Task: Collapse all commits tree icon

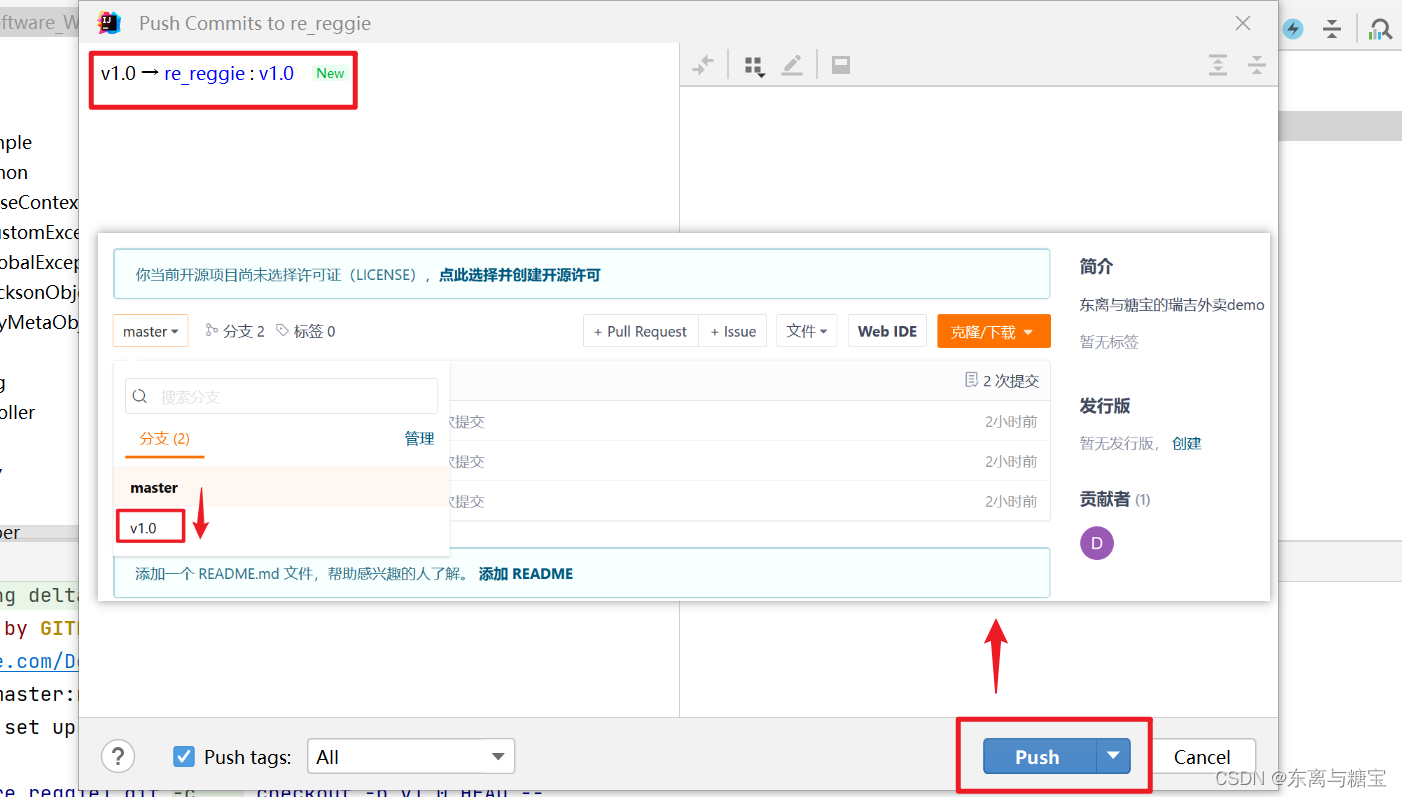Action: coord(1257,65)
